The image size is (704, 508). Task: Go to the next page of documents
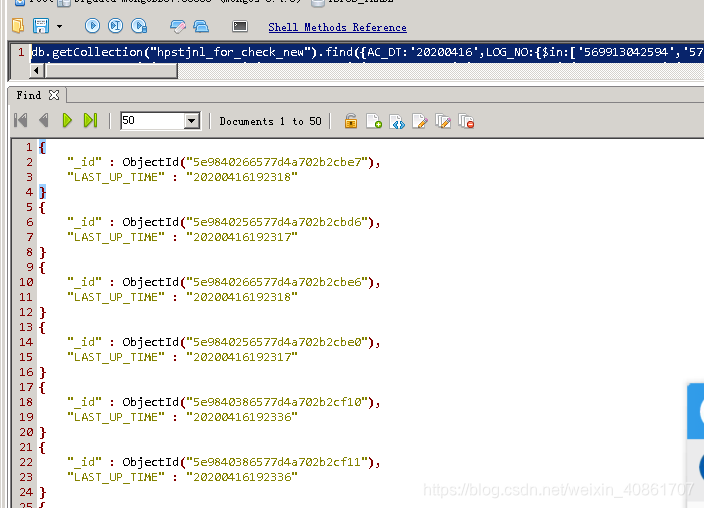click(67, 120)
